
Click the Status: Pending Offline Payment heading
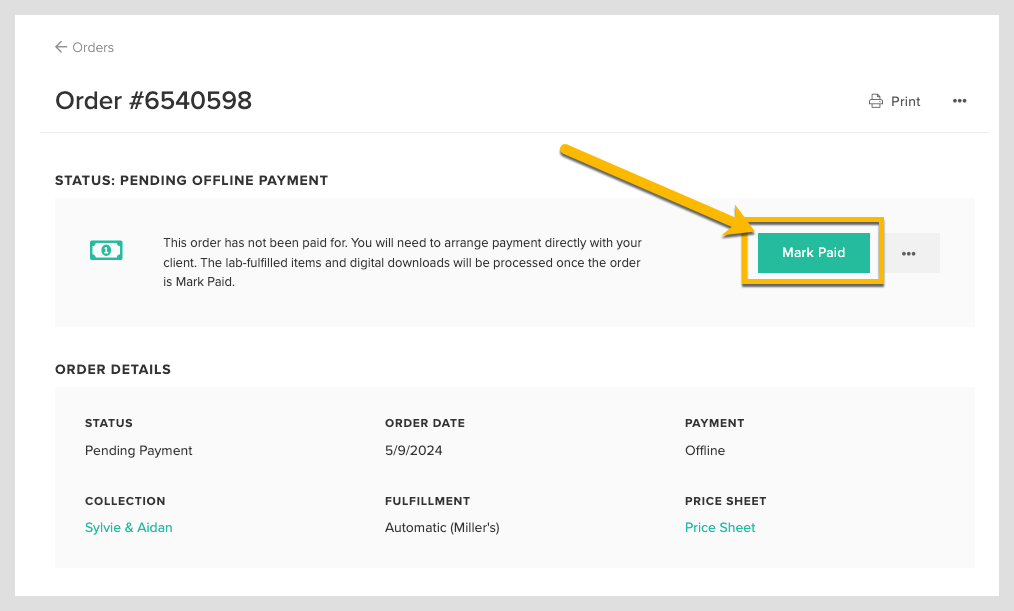click(x=191, y=181)
